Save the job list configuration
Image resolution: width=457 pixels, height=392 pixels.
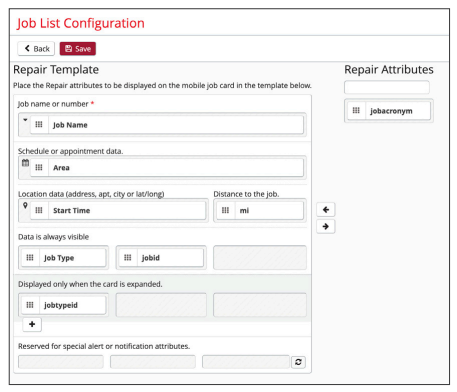click(78, 49)
